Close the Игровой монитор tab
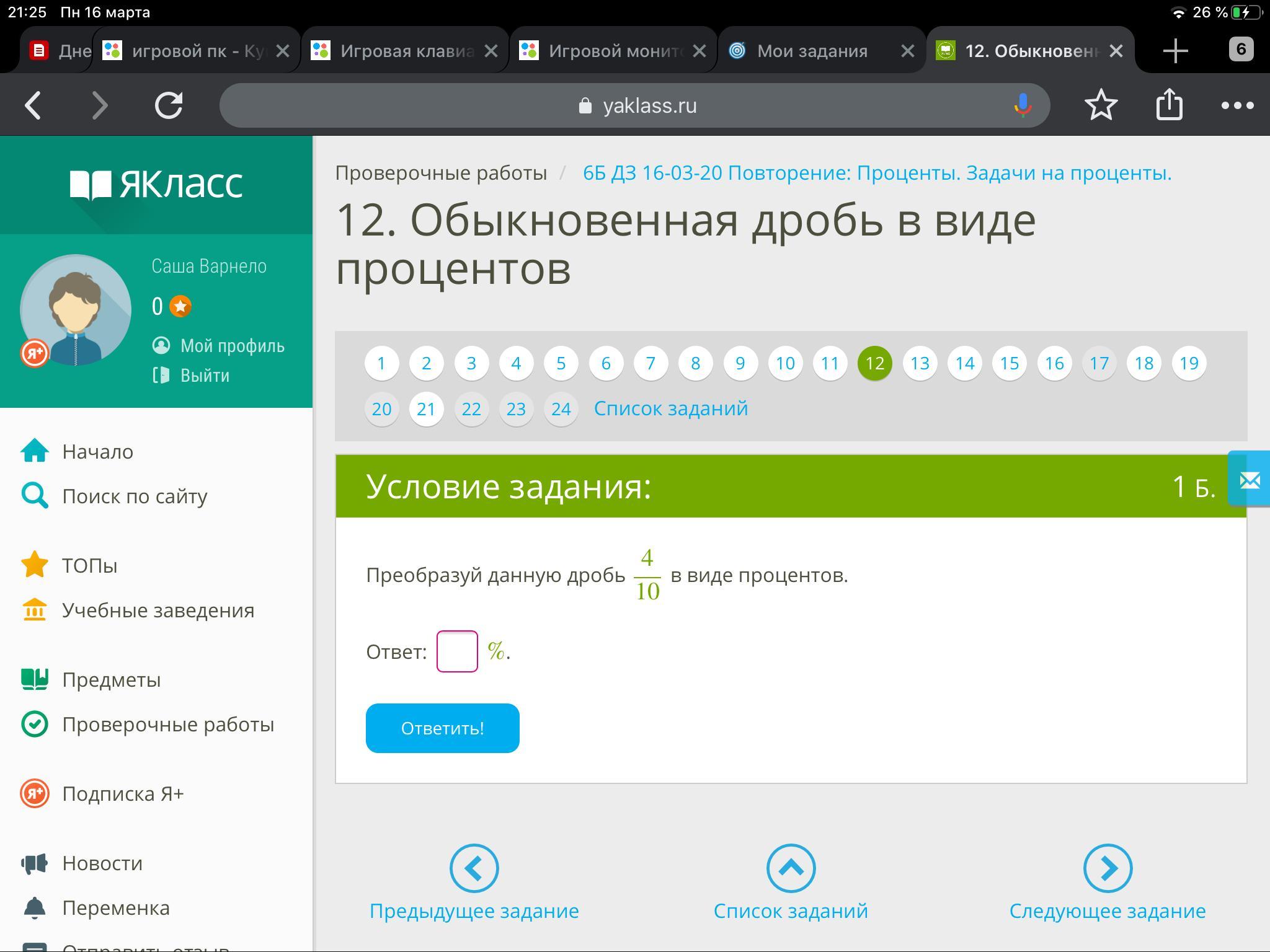The image size is (1270, 952). [699, 51]
